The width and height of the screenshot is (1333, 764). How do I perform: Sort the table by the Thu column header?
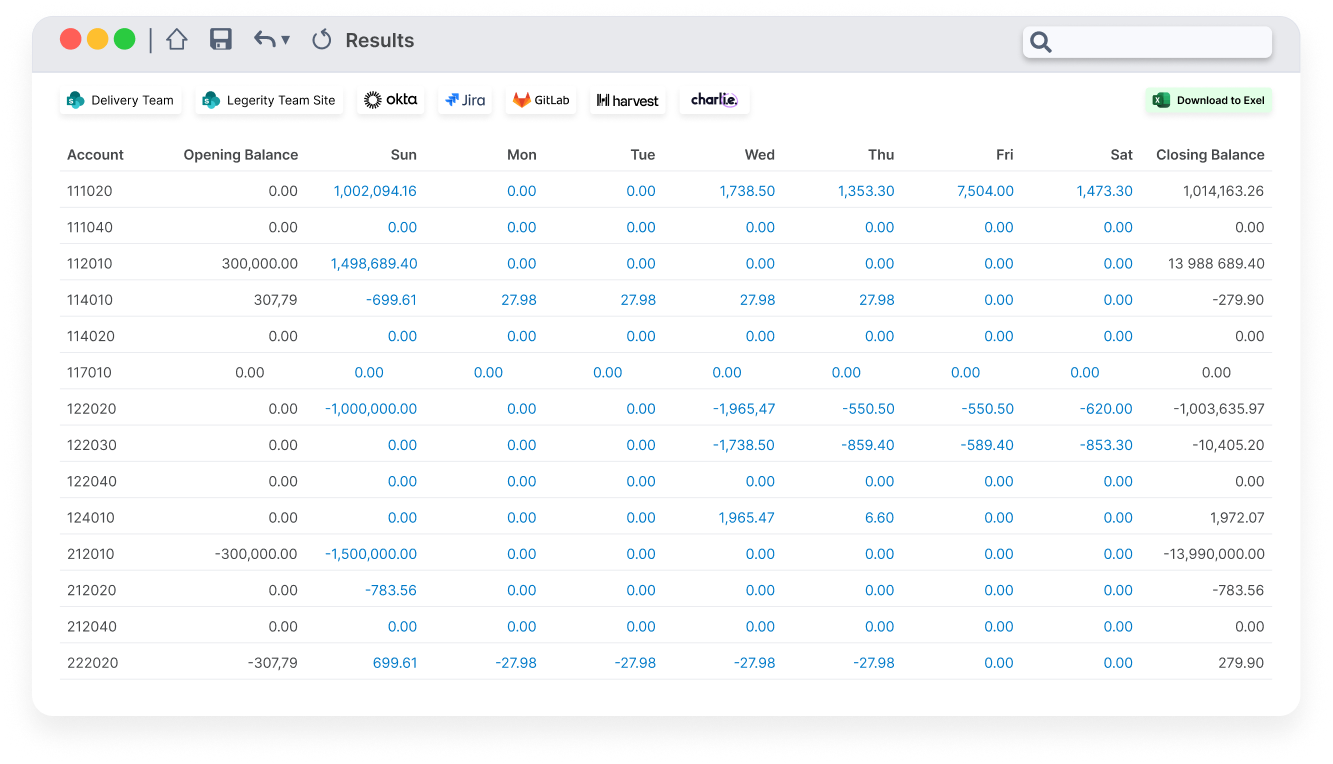881,154
